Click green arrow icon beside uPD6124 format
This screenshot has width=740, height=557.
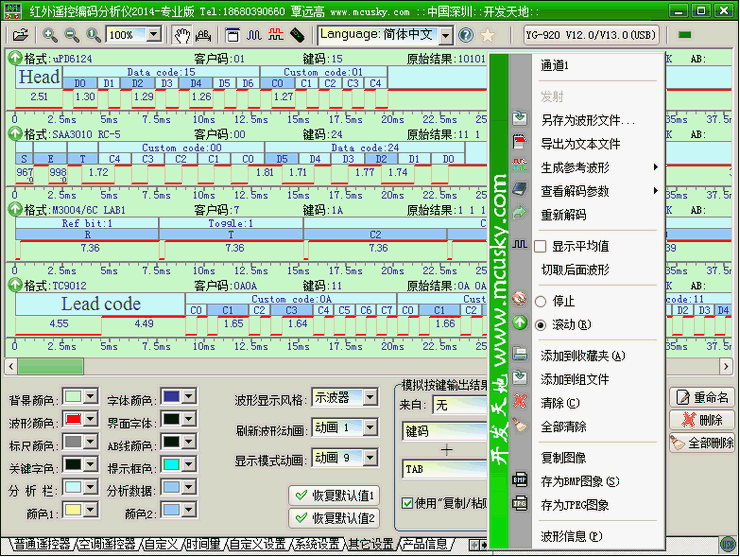coord(15,58)
